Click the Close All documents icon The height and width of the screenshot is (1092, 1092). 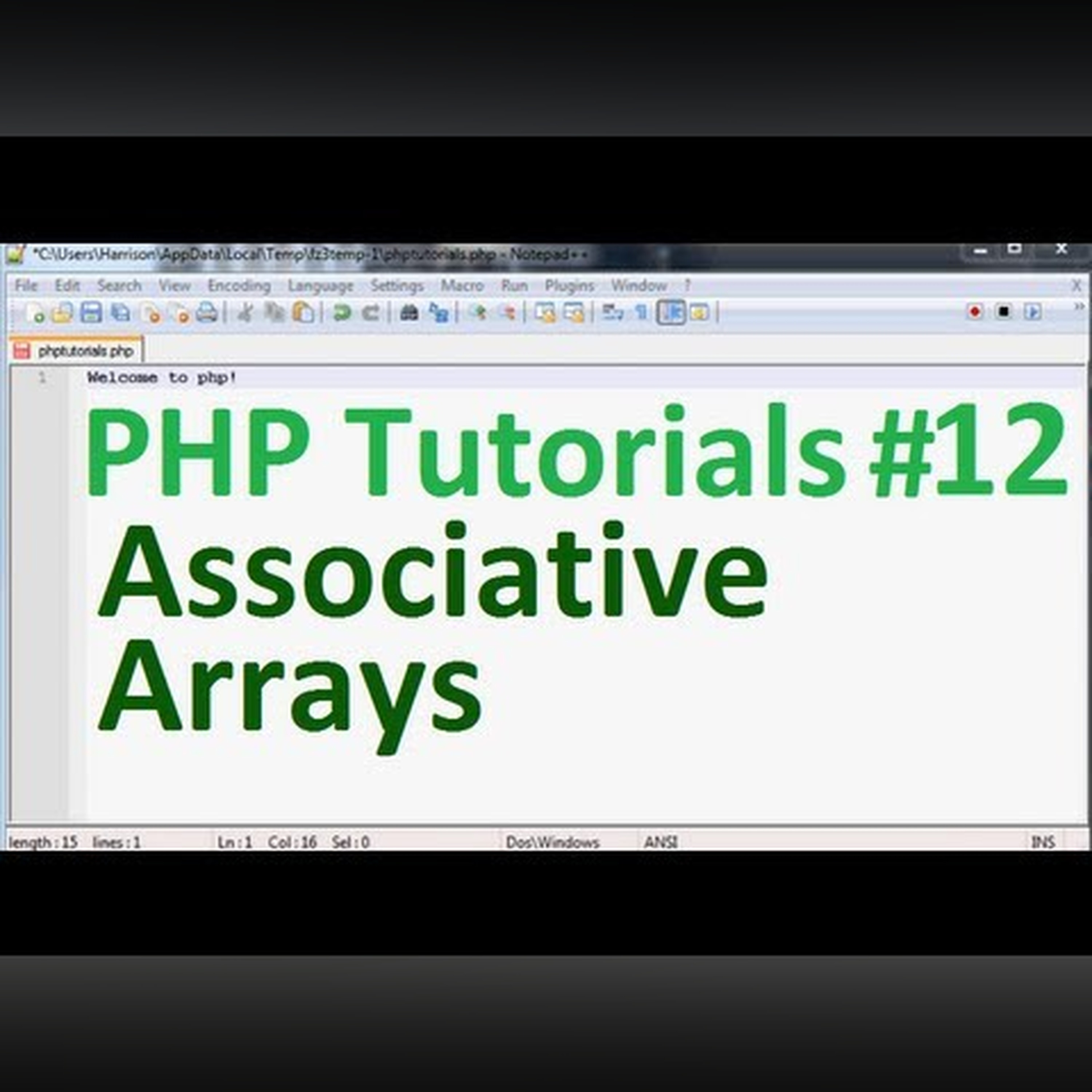(x=180, y=313)
